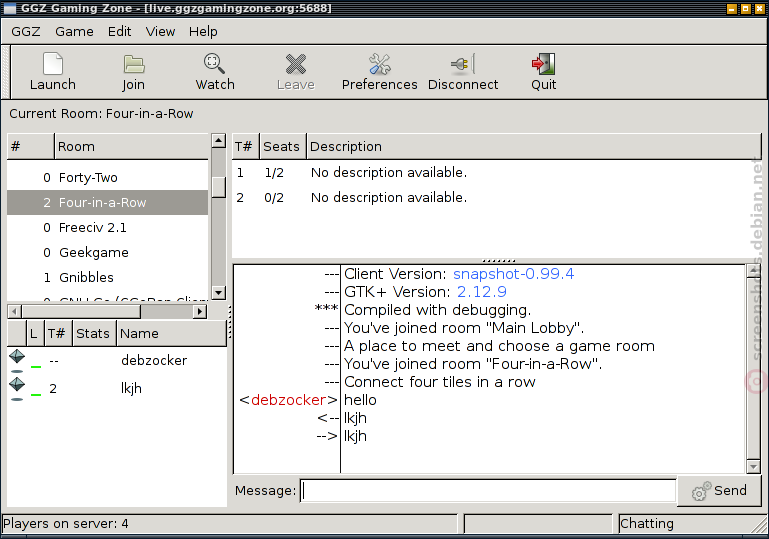The height and width of the screenshot is (539, 769).
Task: Select player lkjh in the list
Action: (x=117, y=388)
